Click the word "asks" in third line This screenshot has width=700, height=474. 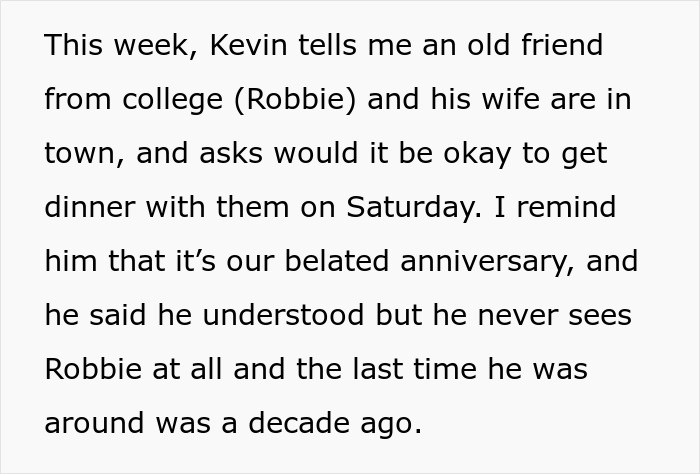231,153
